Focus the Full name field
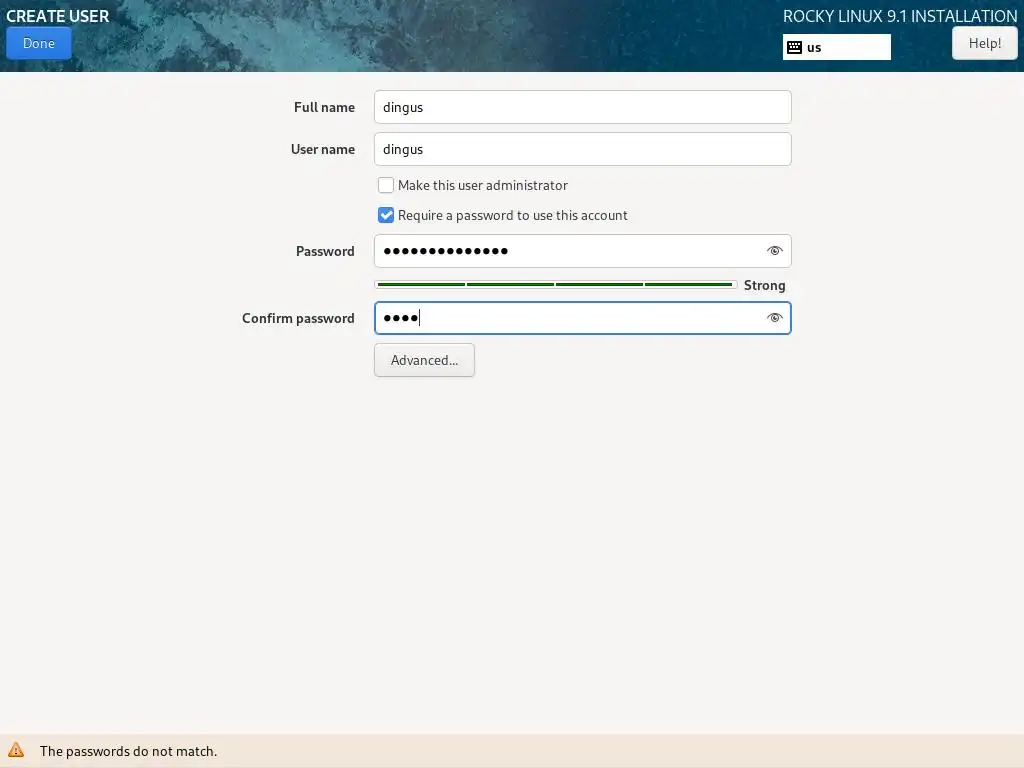Image resolution: width=1024 pixels, height=768 pixels. coord(583,107)
